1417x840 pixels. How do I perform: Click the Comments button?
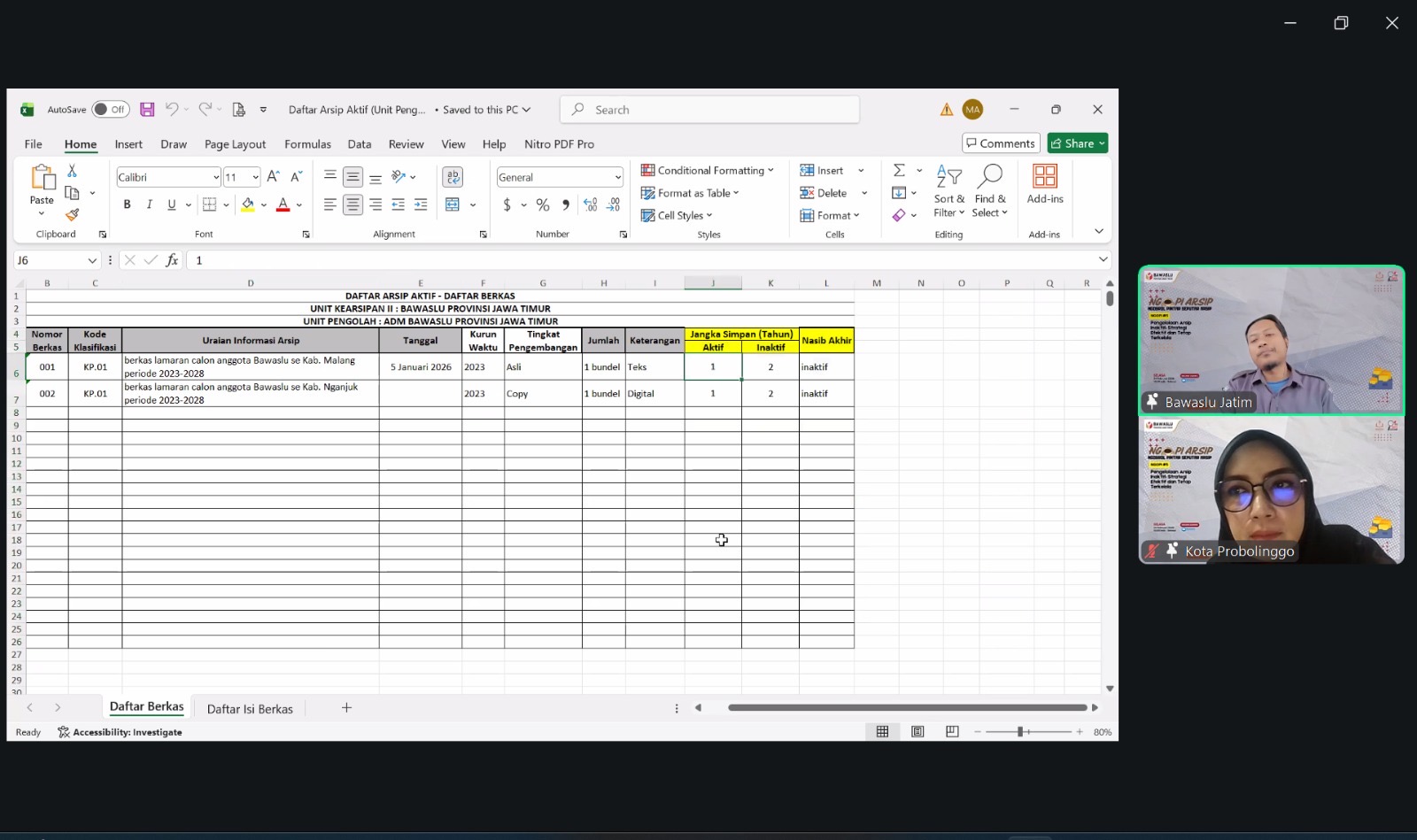click(1000, 143)
